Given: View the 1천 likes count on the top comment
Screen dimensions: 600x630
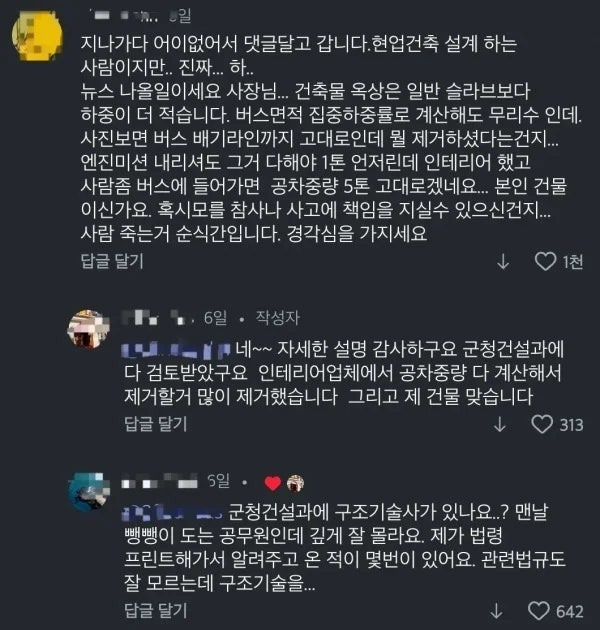Looking at the screenshot, I should point(573,262).
